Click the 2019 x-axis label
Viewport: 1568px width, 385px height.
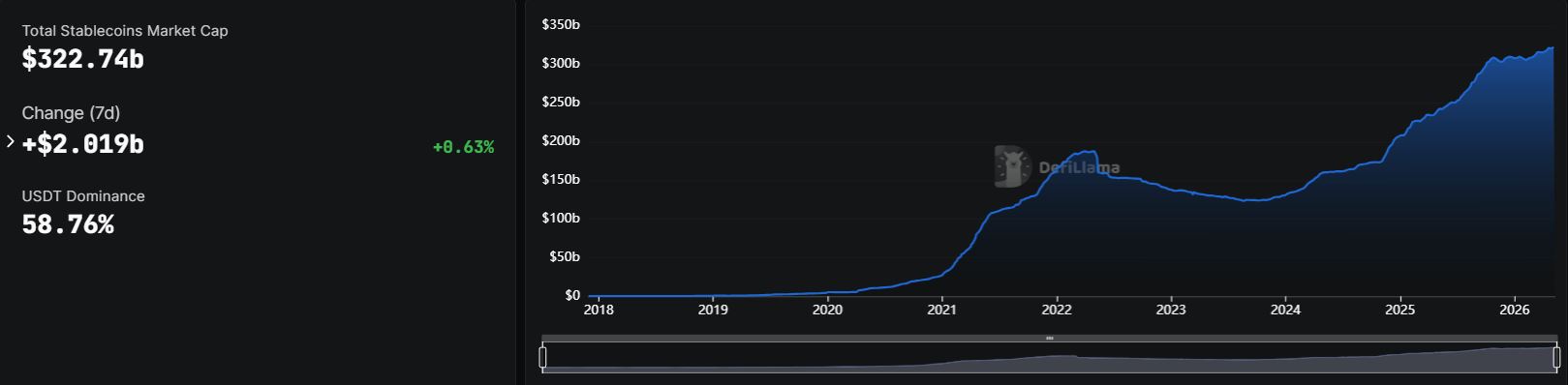click(x=713, y=311)
